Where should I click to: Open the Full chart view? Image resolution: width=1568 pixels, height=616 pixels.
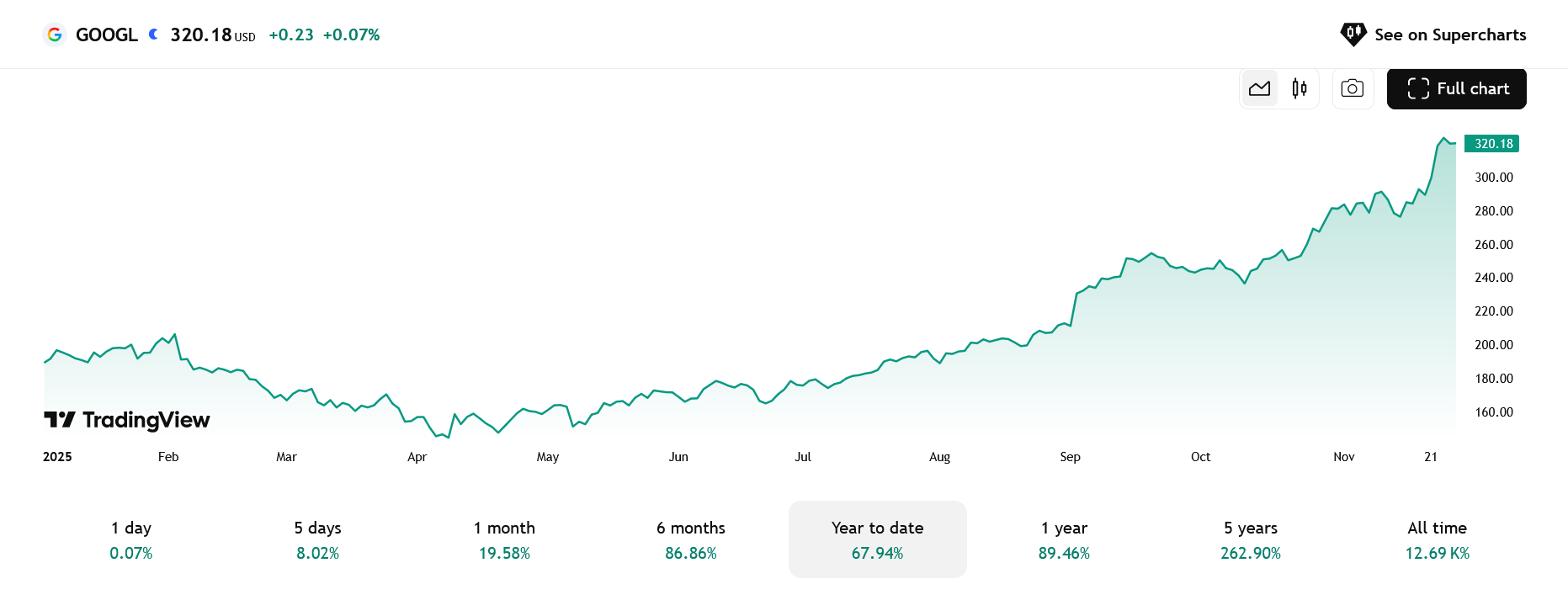(1456, 88)
